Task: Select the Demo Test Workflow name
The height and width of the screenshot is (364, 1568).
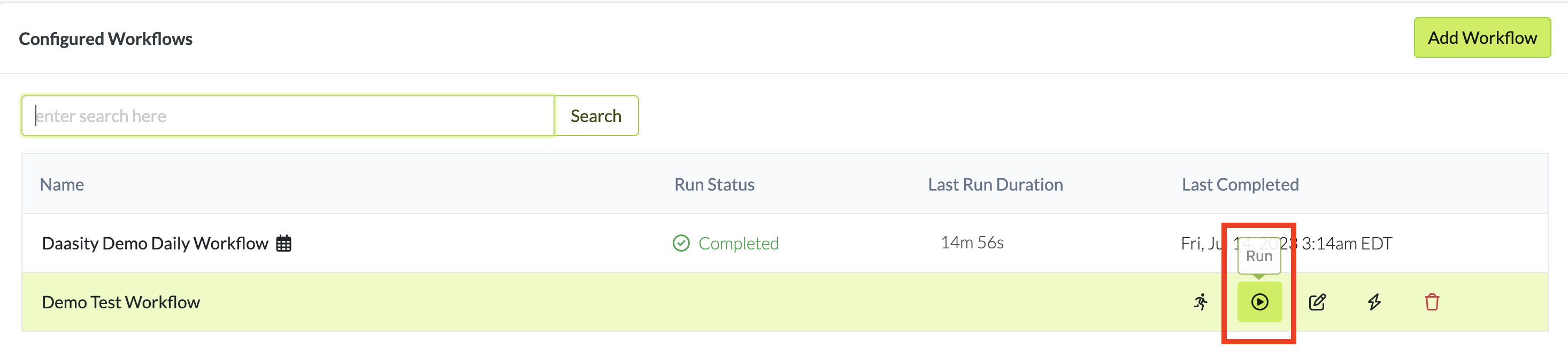Action: pos(120,302)
